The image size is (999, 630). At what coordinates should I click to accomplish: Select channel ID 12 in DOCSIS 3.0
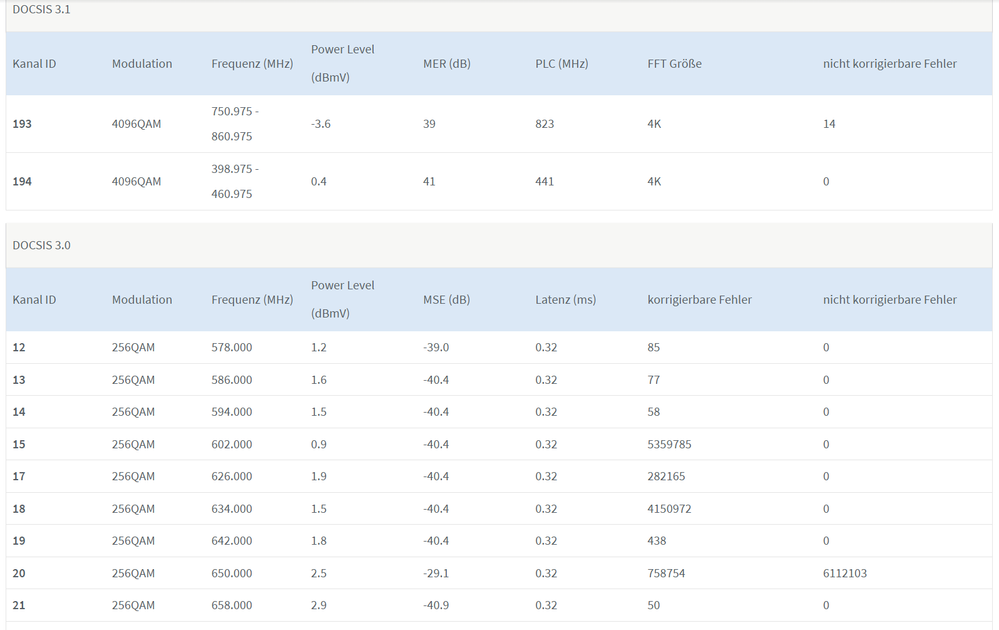click(x=19, y=348)
